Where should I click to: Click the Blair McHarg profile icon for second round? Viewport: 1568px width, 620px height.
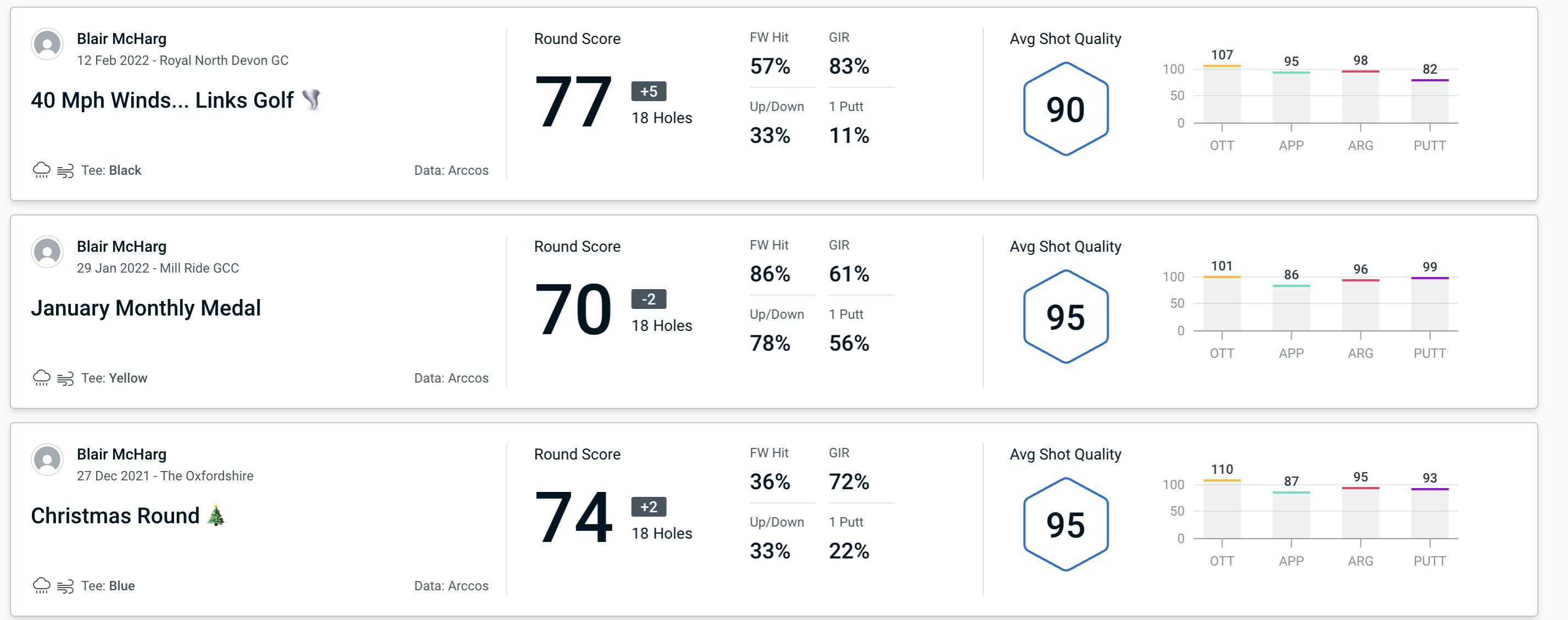[x=46, y=255]
